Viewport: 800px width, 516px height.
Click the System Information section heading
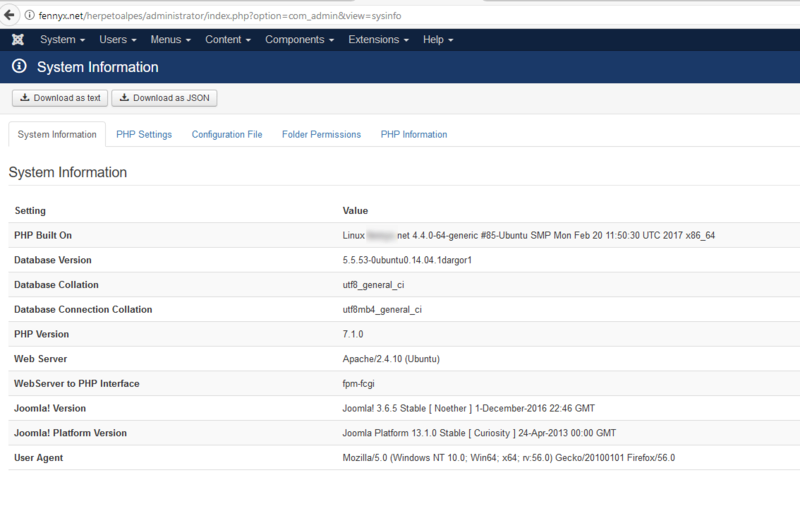coord(68,172)
